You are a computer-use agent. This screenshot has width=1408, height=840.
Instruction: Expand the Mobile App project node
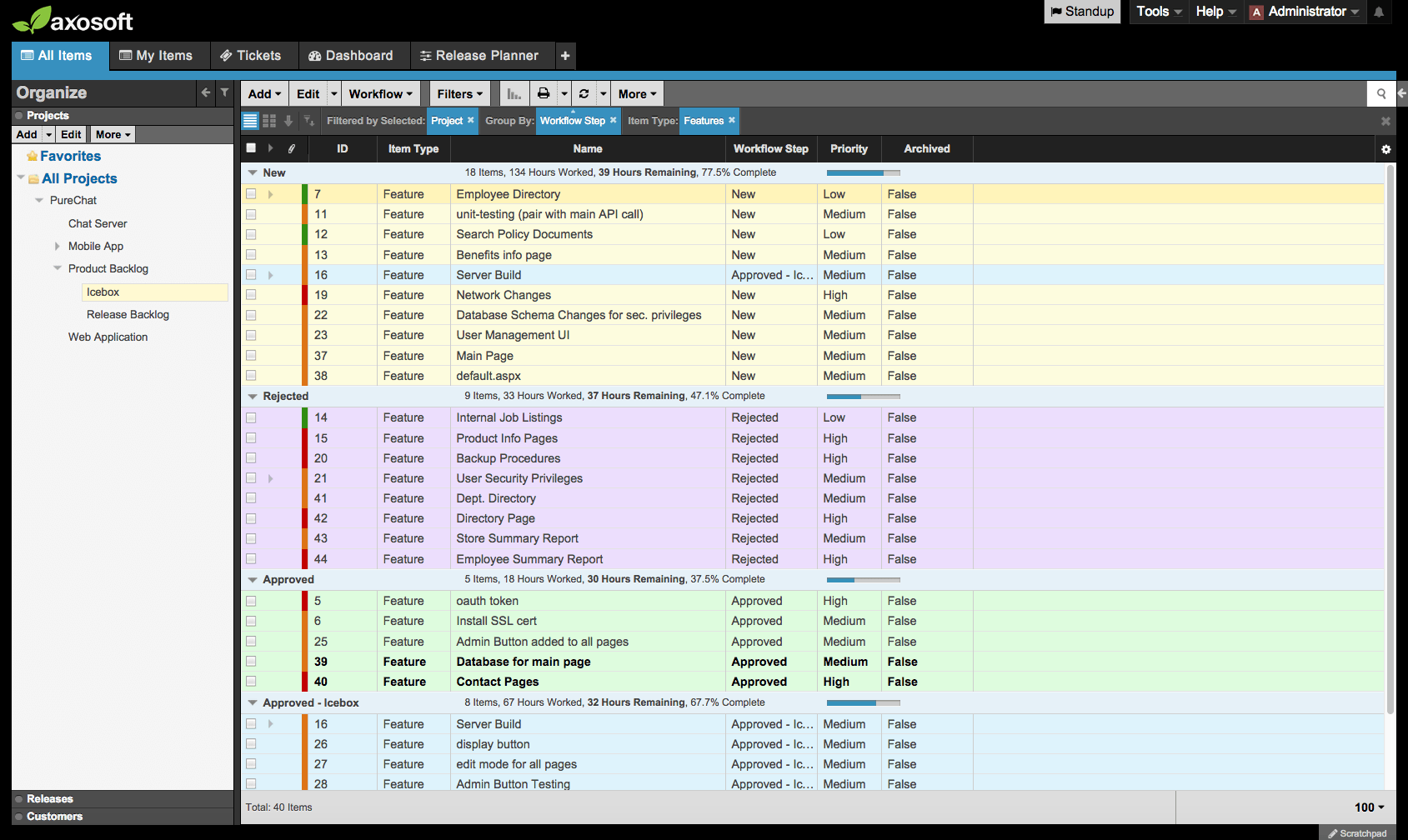[x=57, y=247]
